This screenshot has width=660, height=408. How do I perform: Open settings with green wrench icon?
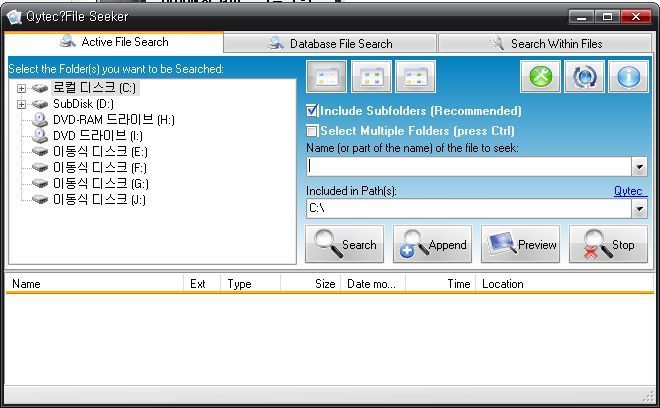coord(540,76)
